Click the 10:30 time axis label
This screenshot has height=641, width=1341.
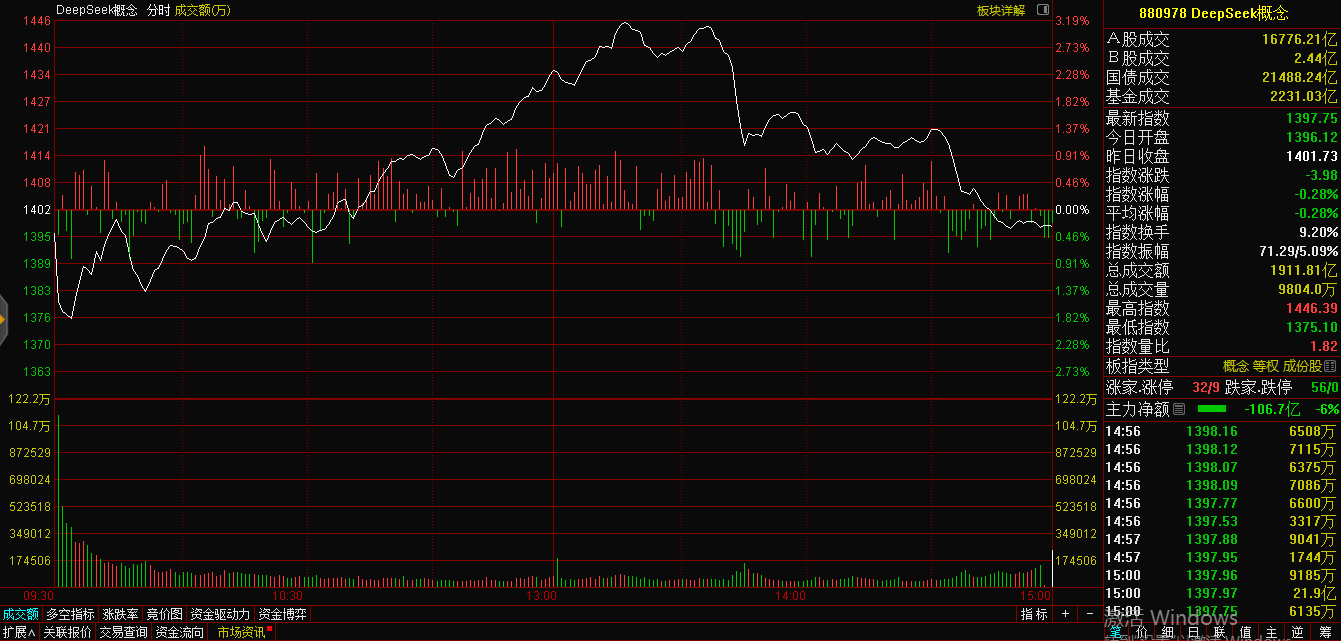(288, 596)
